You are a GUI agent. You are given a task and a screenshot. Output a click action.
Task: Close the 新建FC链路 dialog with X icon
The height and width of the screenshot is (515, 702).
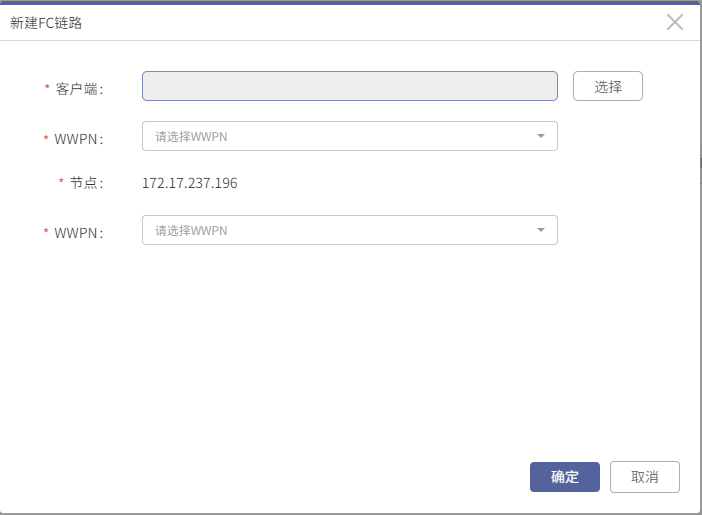675,21
